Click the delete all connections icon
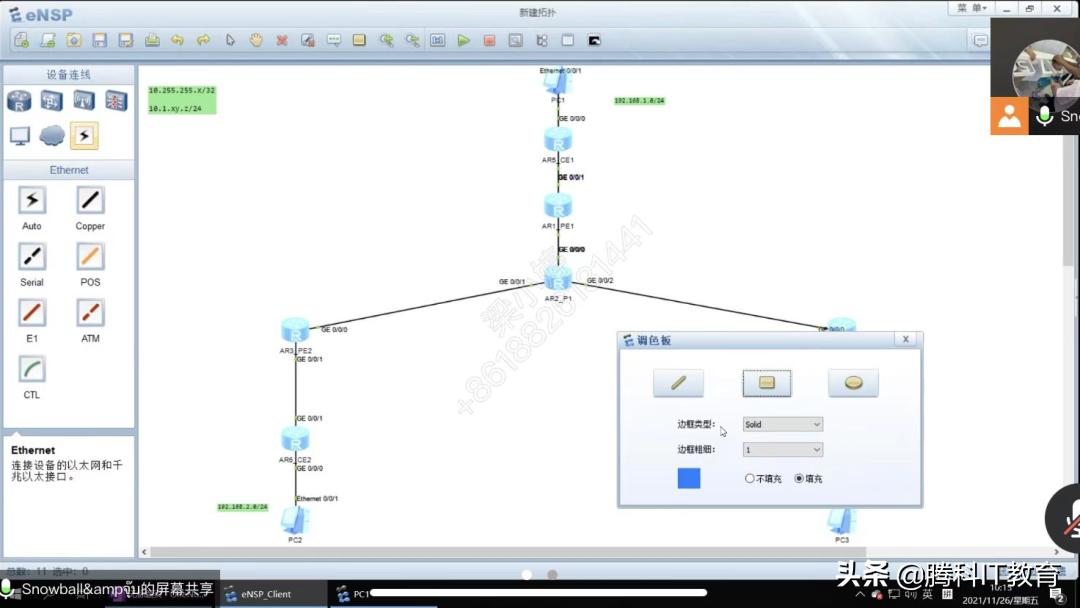1080x608 pixels. click(x=308, y=40)
